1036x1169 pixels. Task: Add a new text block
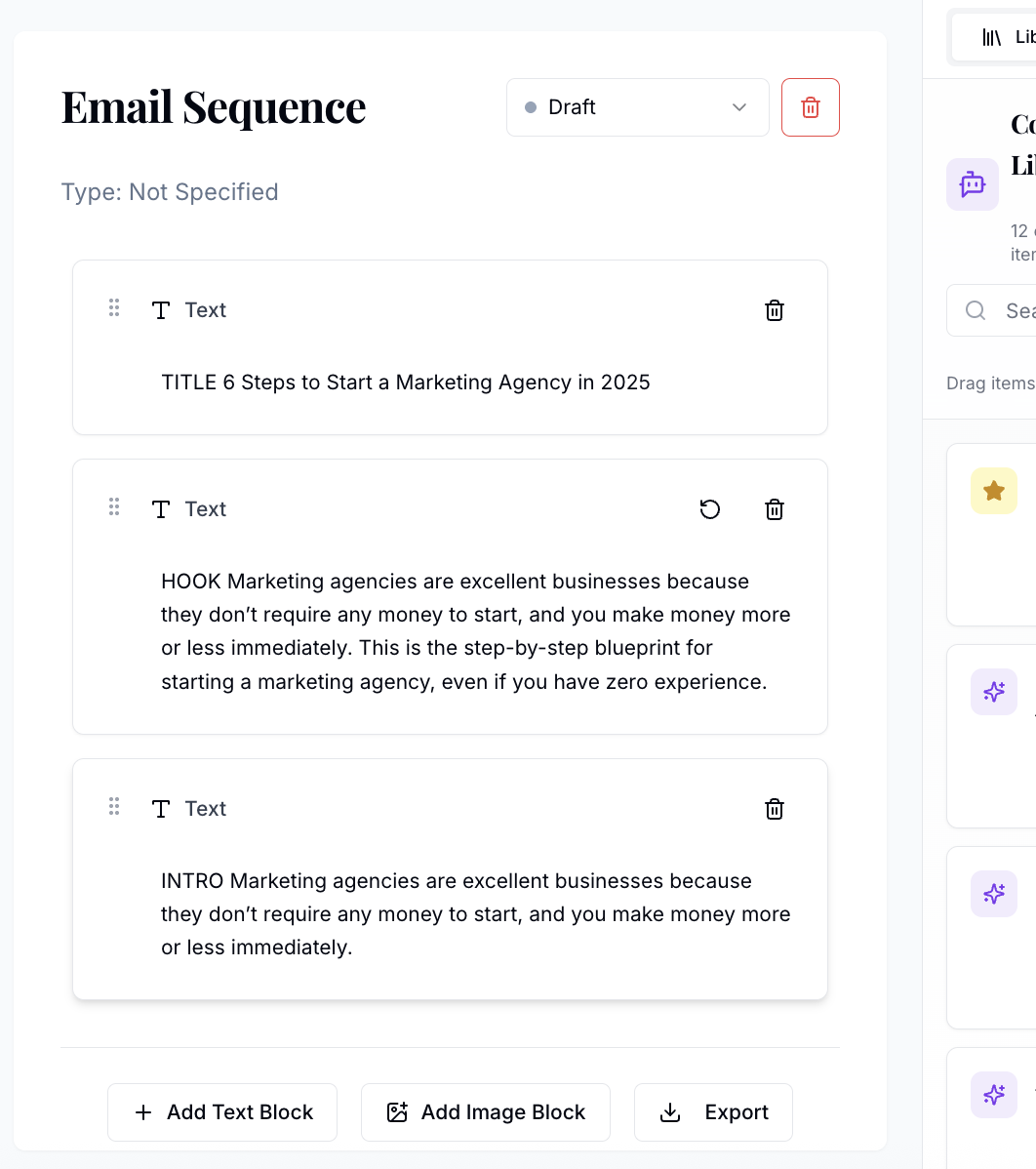pyautogui.click(x=222, y=1112)
